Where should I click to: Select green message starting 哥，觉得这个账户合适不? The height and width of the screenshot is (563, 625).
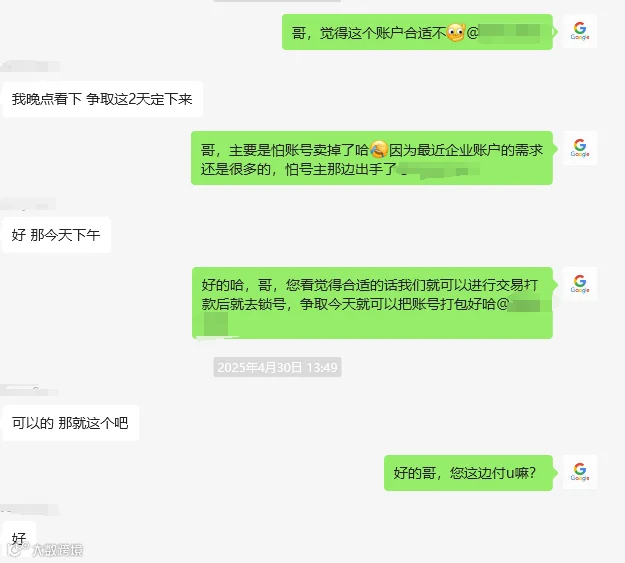[x=417, y=32]
